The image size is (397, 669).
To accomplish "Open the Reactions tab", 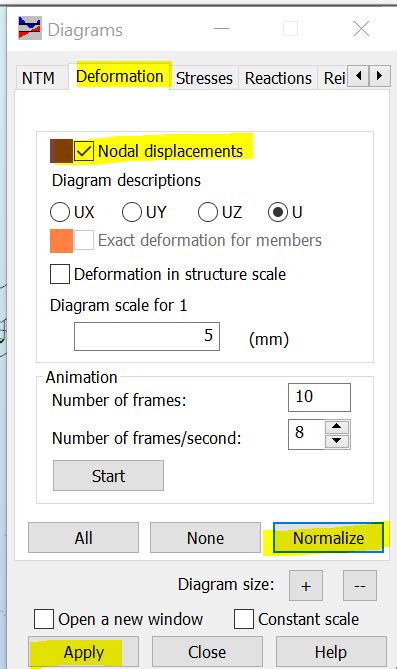I will coord(278,78).
